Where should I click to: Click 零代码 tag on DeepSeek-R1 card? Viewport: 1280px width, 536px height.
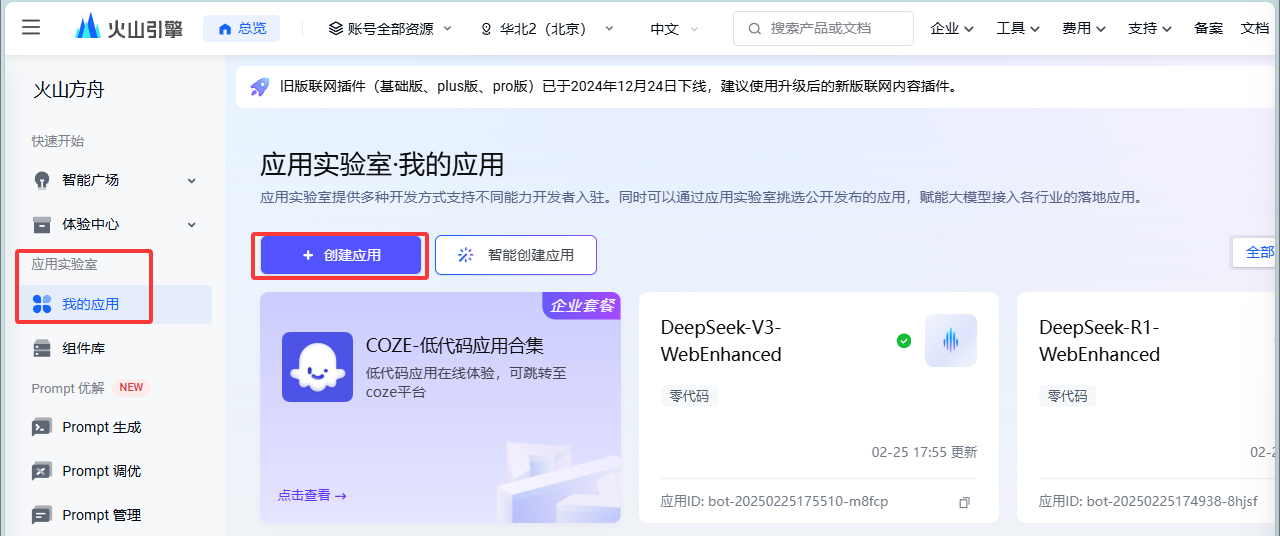(1067, 396)
